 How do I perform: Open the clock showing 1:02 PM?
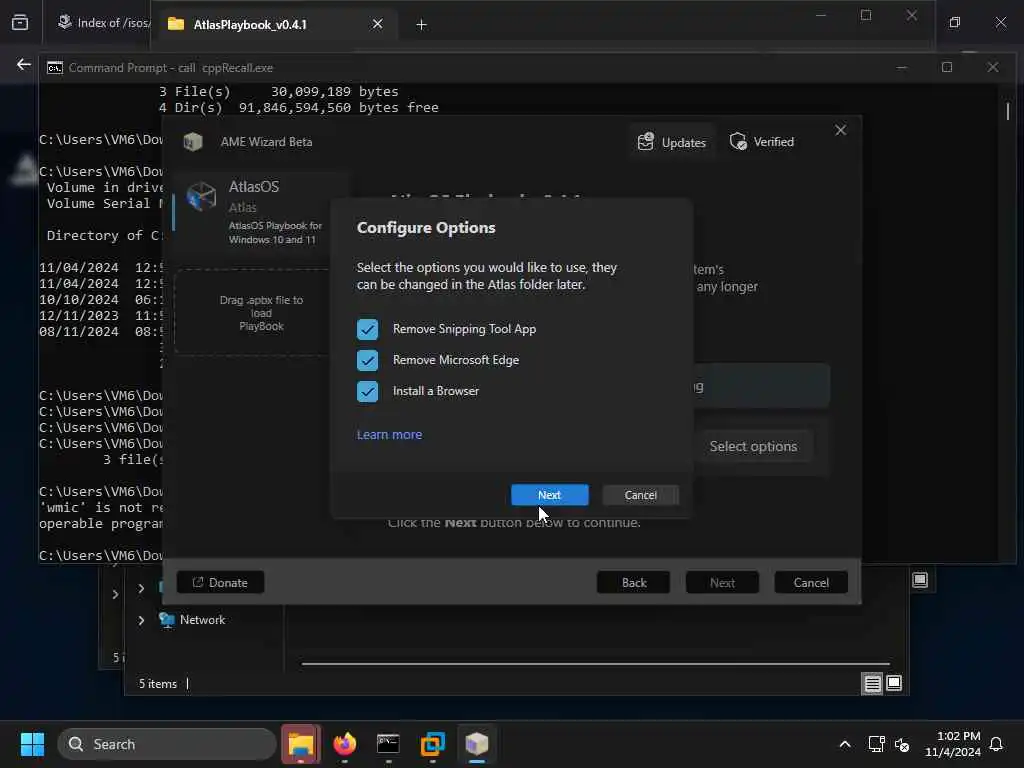tap(953, 744)
